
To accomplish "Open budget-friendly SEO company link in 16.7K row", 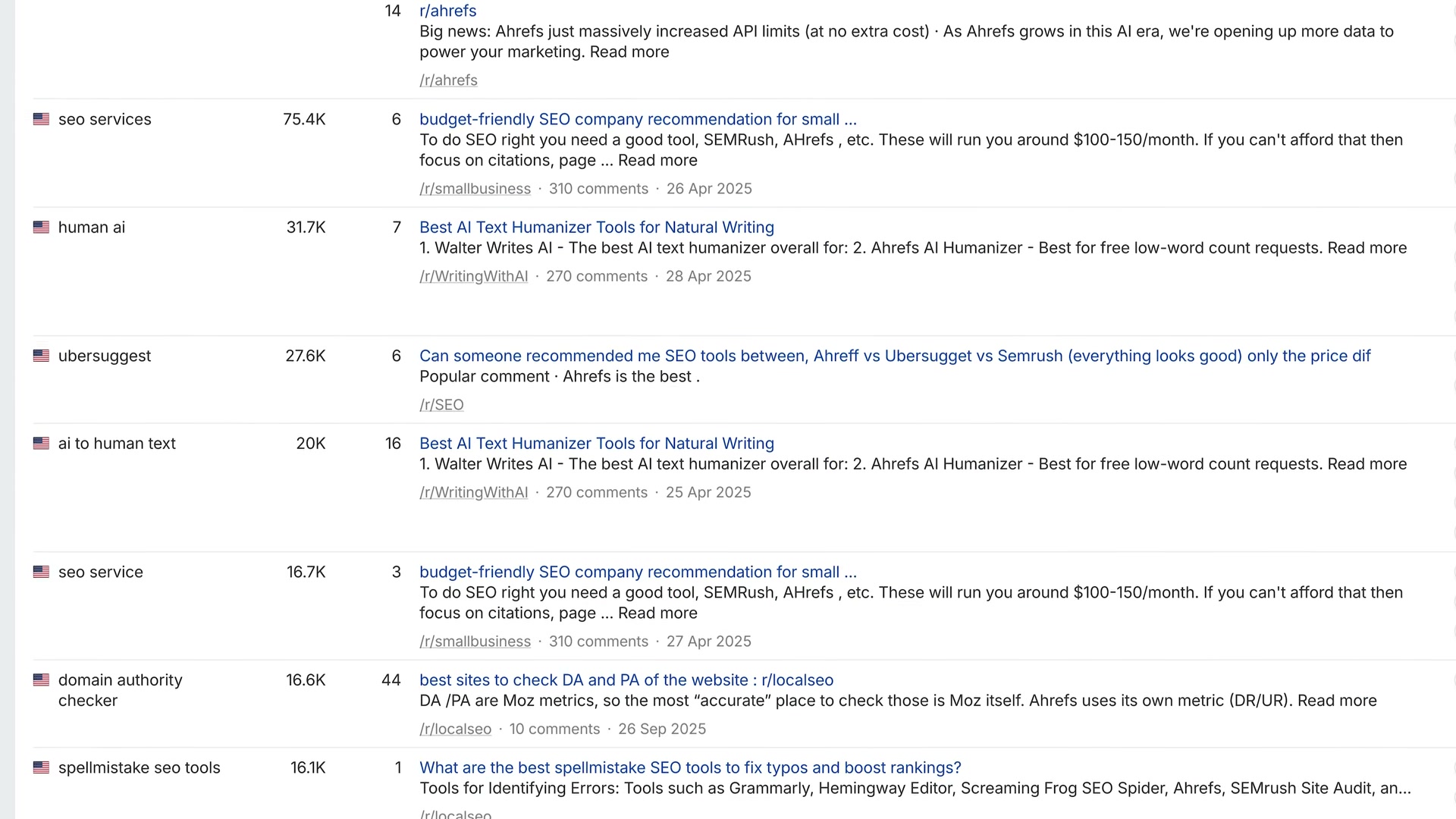I will click(638, 573).
